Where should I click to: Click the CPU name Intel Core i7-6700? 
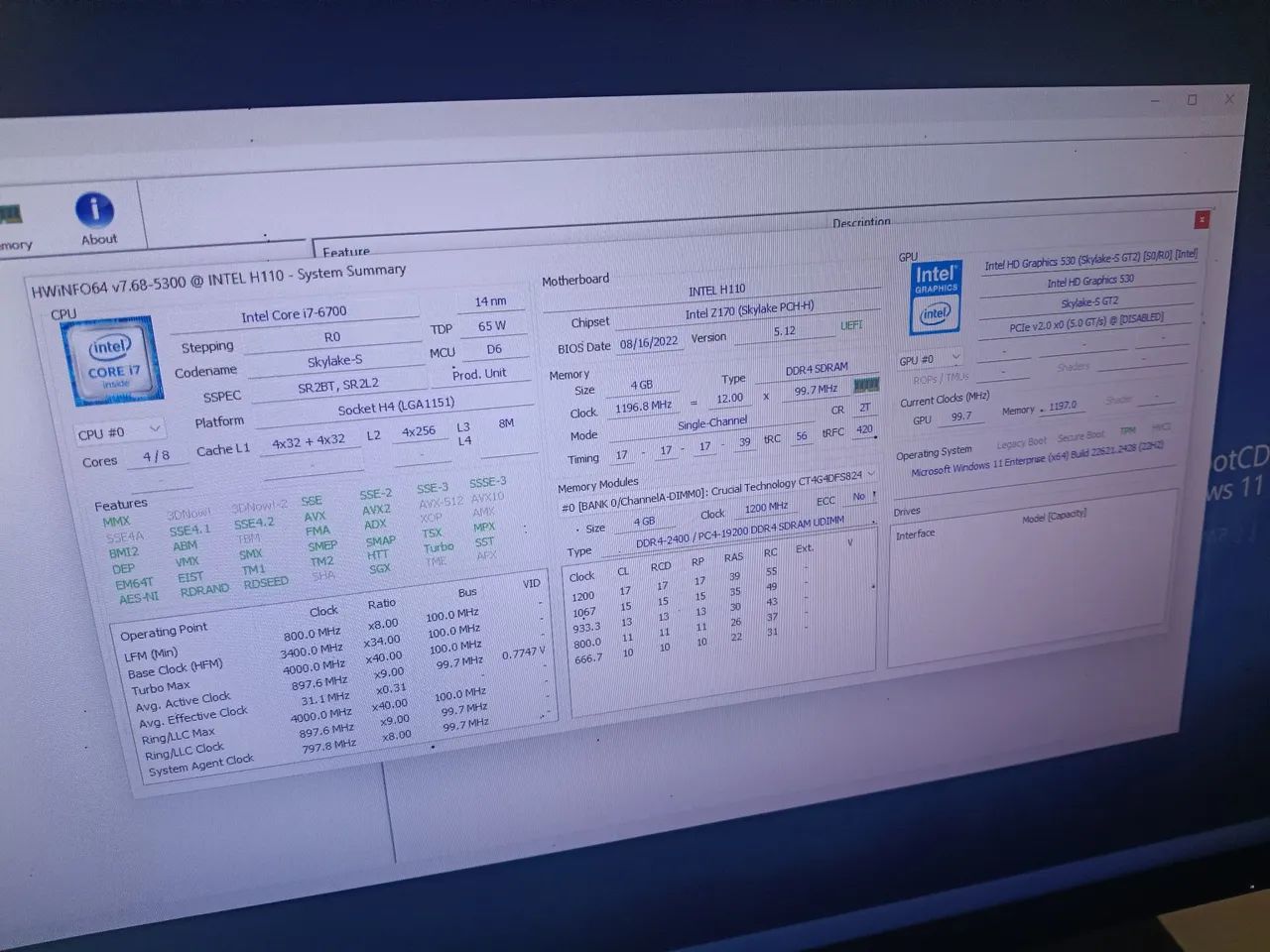pyautogui.click(x=294, y=314)
